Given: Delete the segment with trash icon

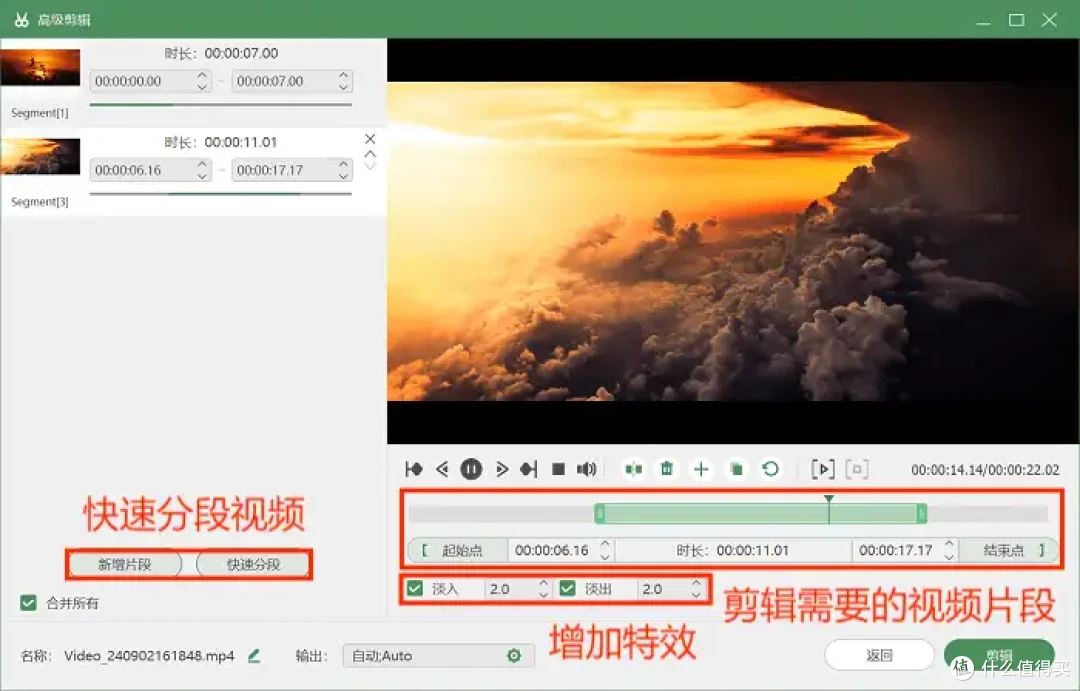Looking at the screenshot, I should (x=667, y=469).
